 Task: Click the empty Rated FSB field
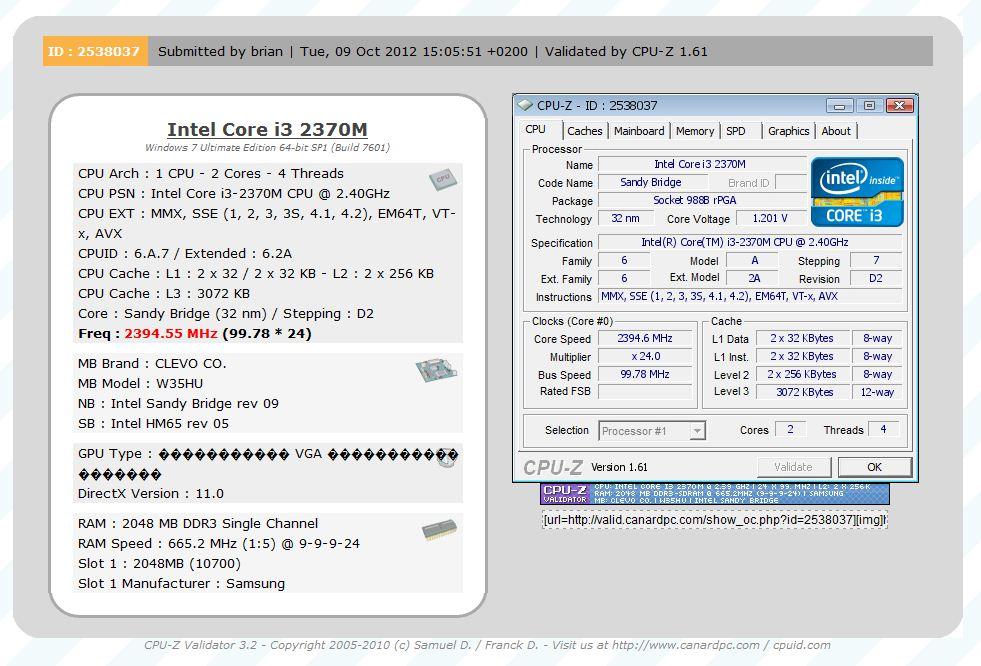[645, 391]
